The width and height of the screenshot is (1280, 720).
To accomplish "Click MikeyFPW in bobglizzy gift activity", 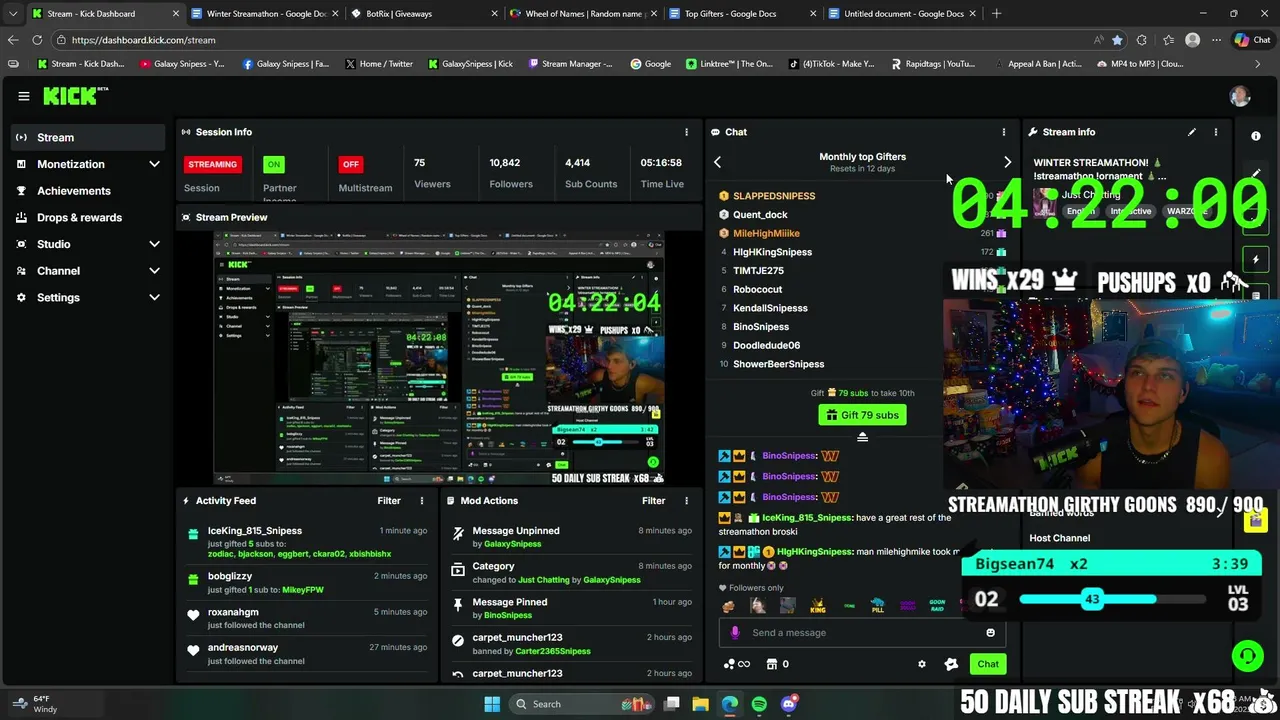I will tap(303, 590).
